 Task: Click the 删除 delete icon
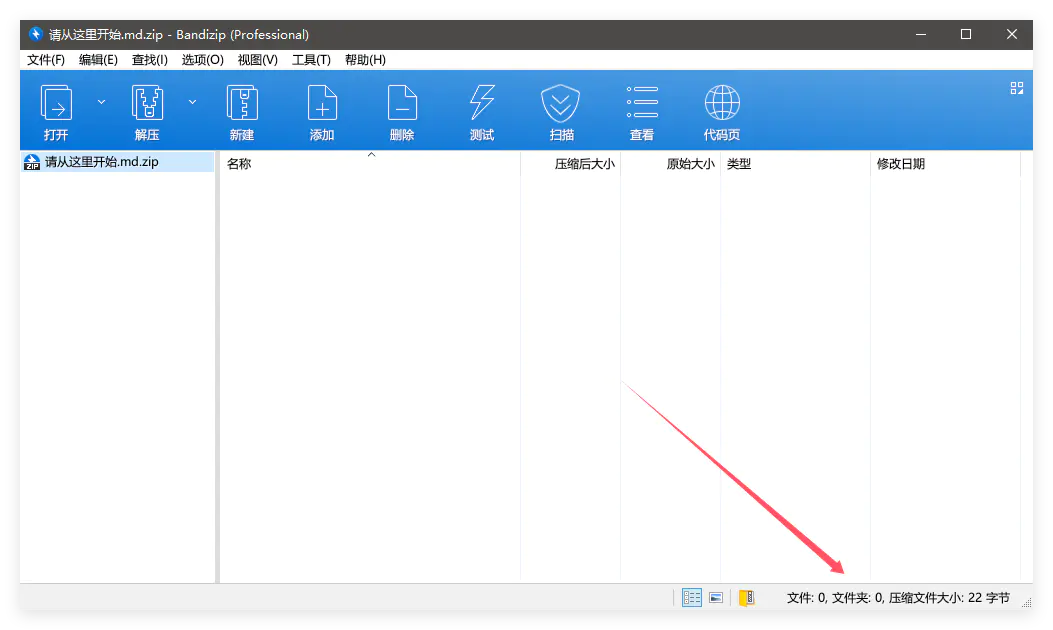[401, 110]
